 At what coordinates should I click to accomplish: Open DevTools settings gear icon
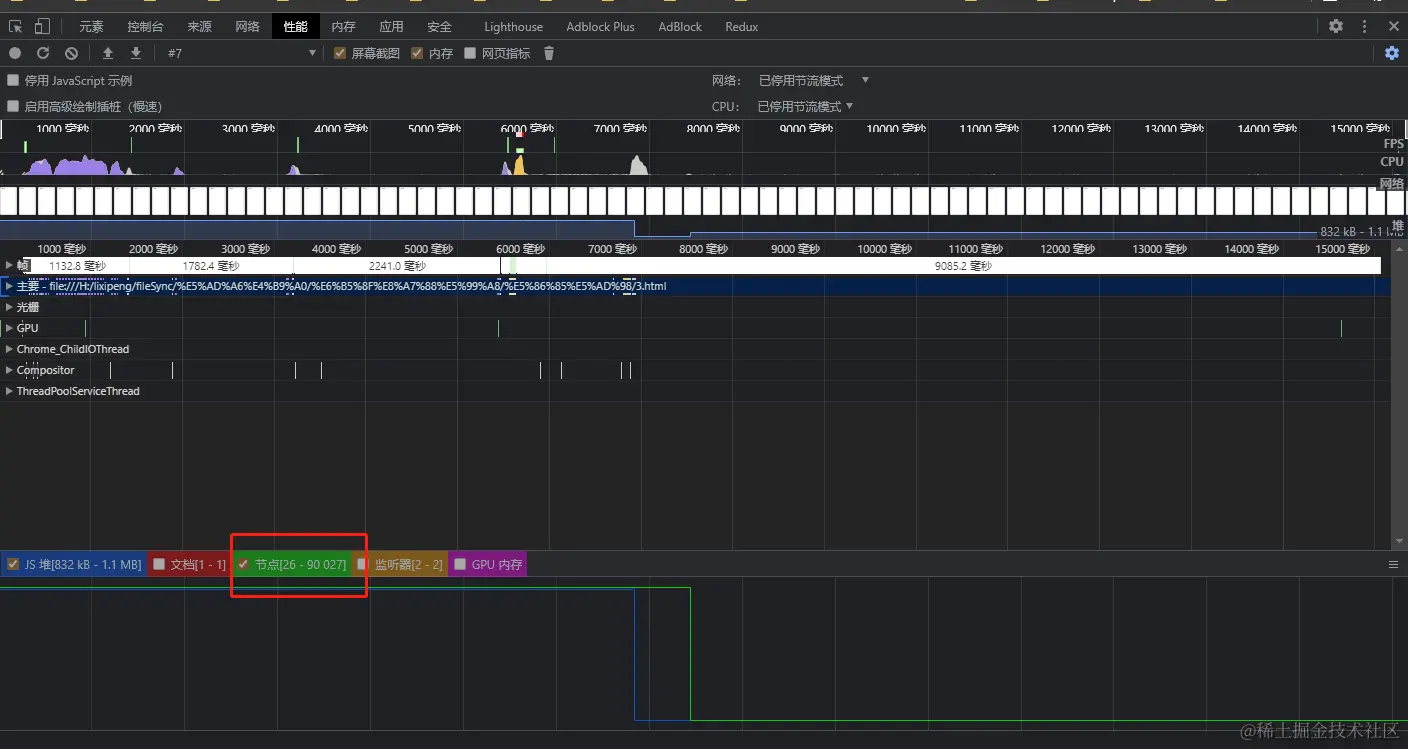1336,27
